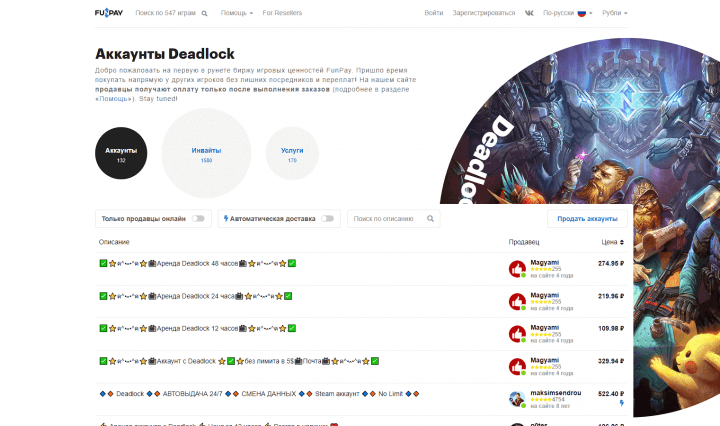Image resolution: width=720 pixels, height=426 pixels.
Task: Open the По-русски language dropdown
Action: click(x=568, y=13)
